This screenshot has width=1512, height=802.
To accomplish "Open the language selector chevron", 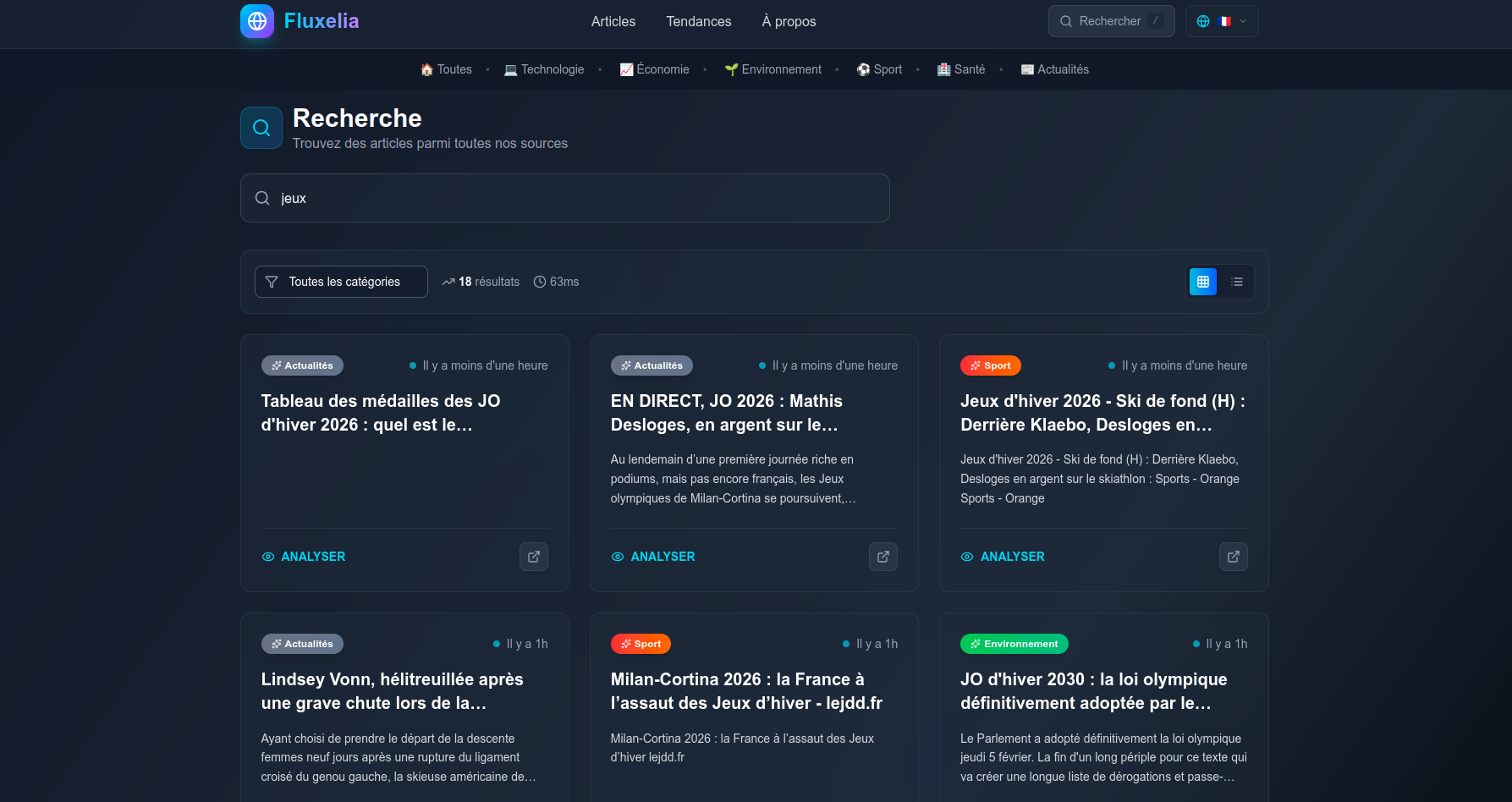I will (x=1242, y=20).
